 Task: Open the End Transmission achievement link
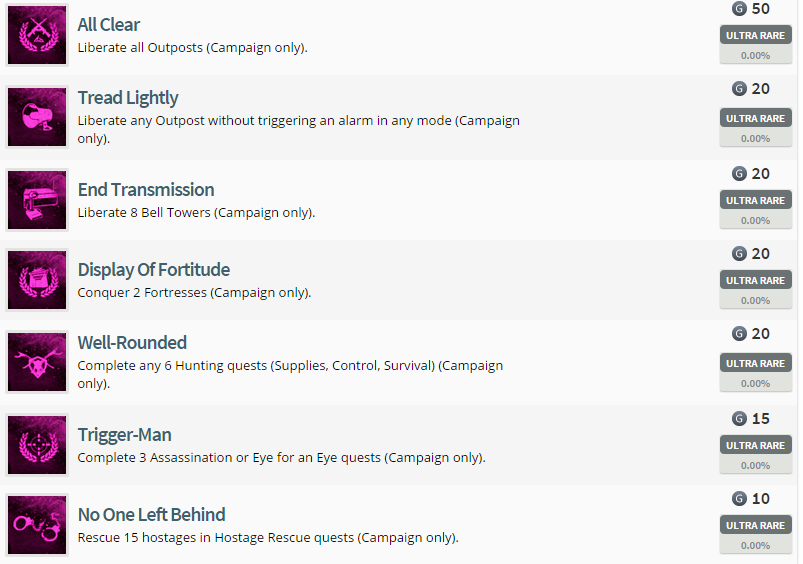pos(146,190)
